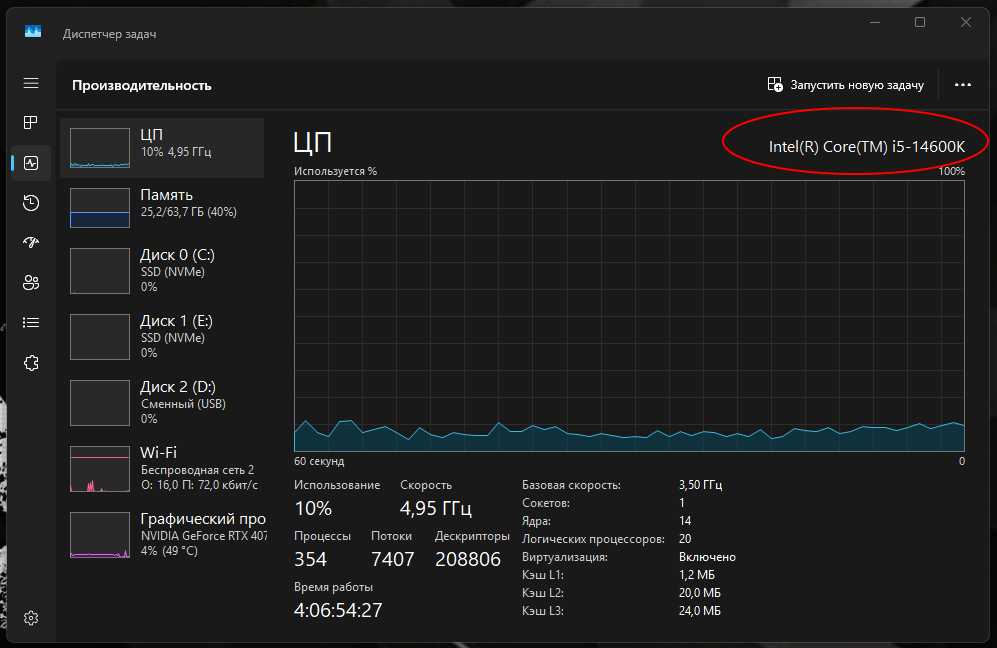Click the Потоки count 7407
Viewport: 997px width, 648px height.
click(392, 559)
